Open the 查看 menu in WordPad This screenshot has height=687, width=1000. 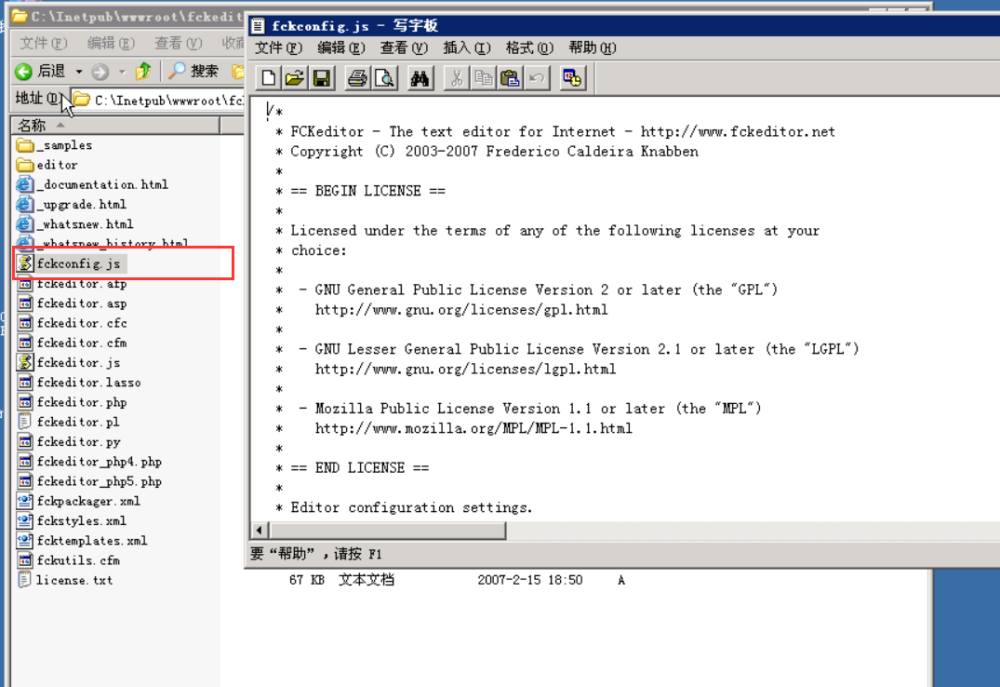404,48
